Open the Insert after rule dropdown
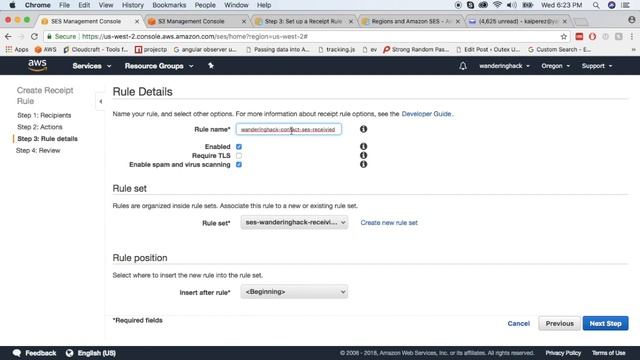640x360 pixels. pos(294,292)
